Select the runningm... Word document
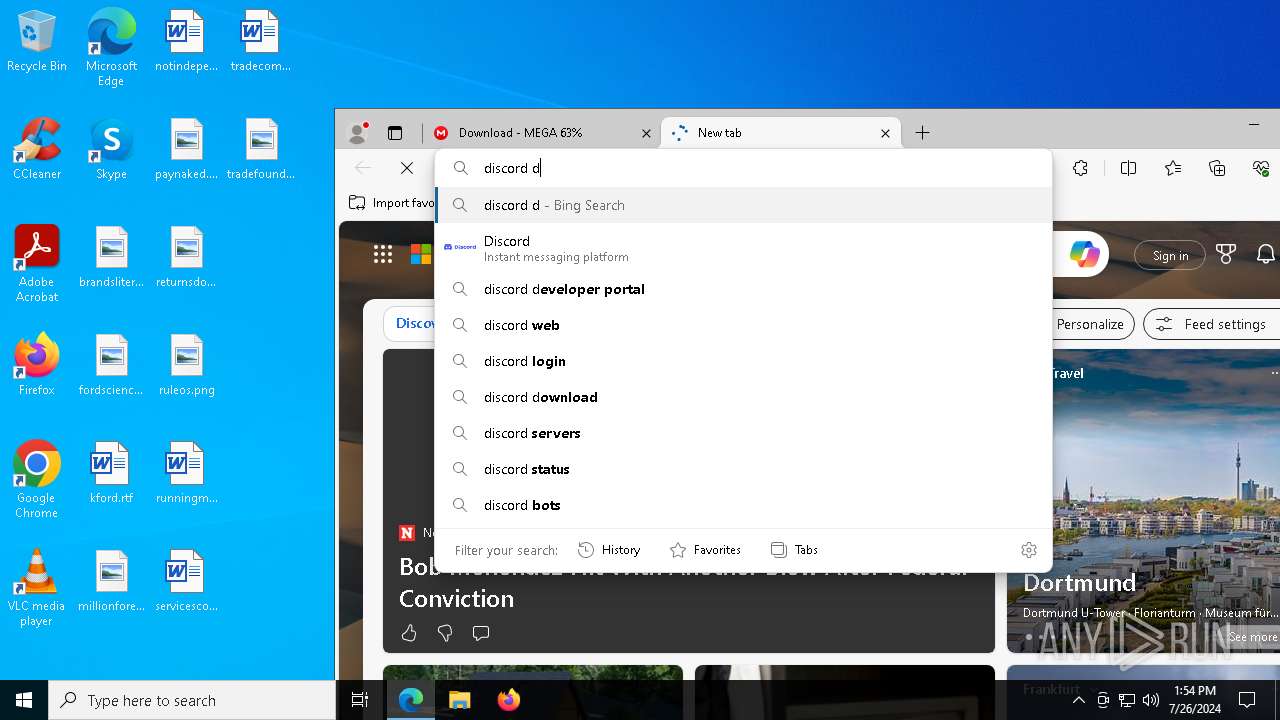 tap(186, 474)
